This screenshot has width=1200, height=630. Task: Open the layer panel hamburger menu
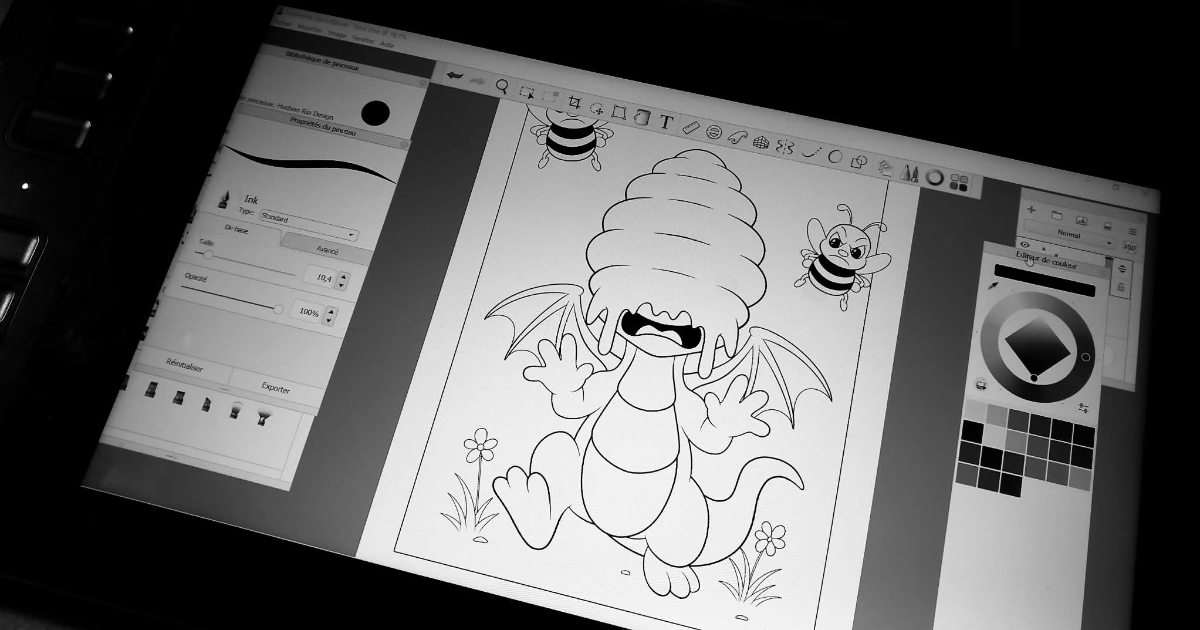1132,231
